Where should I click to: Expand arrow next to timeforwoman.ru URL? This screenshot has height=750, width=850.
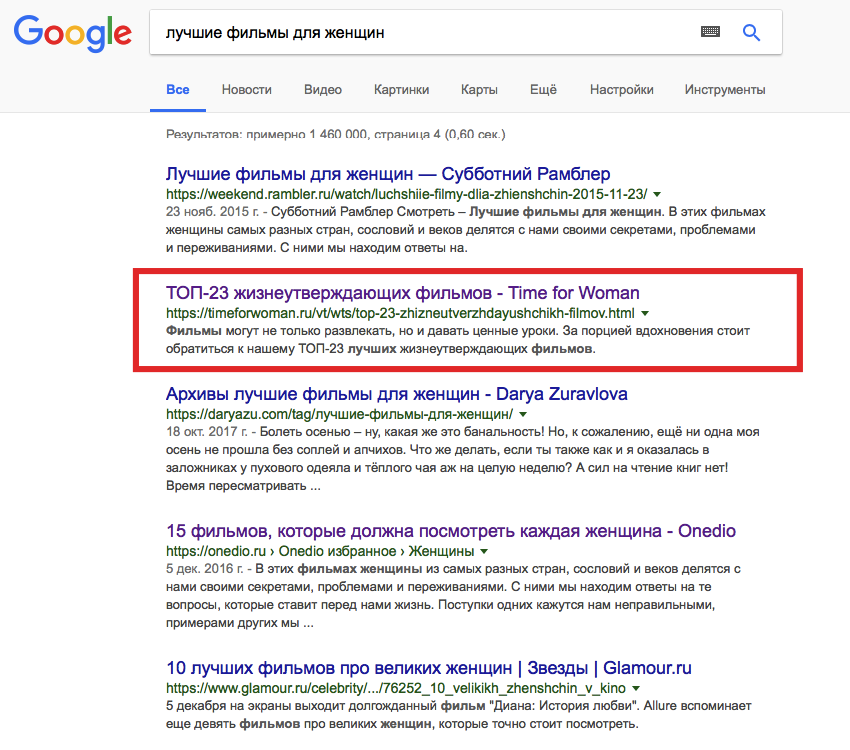click(x=645, y=313)
